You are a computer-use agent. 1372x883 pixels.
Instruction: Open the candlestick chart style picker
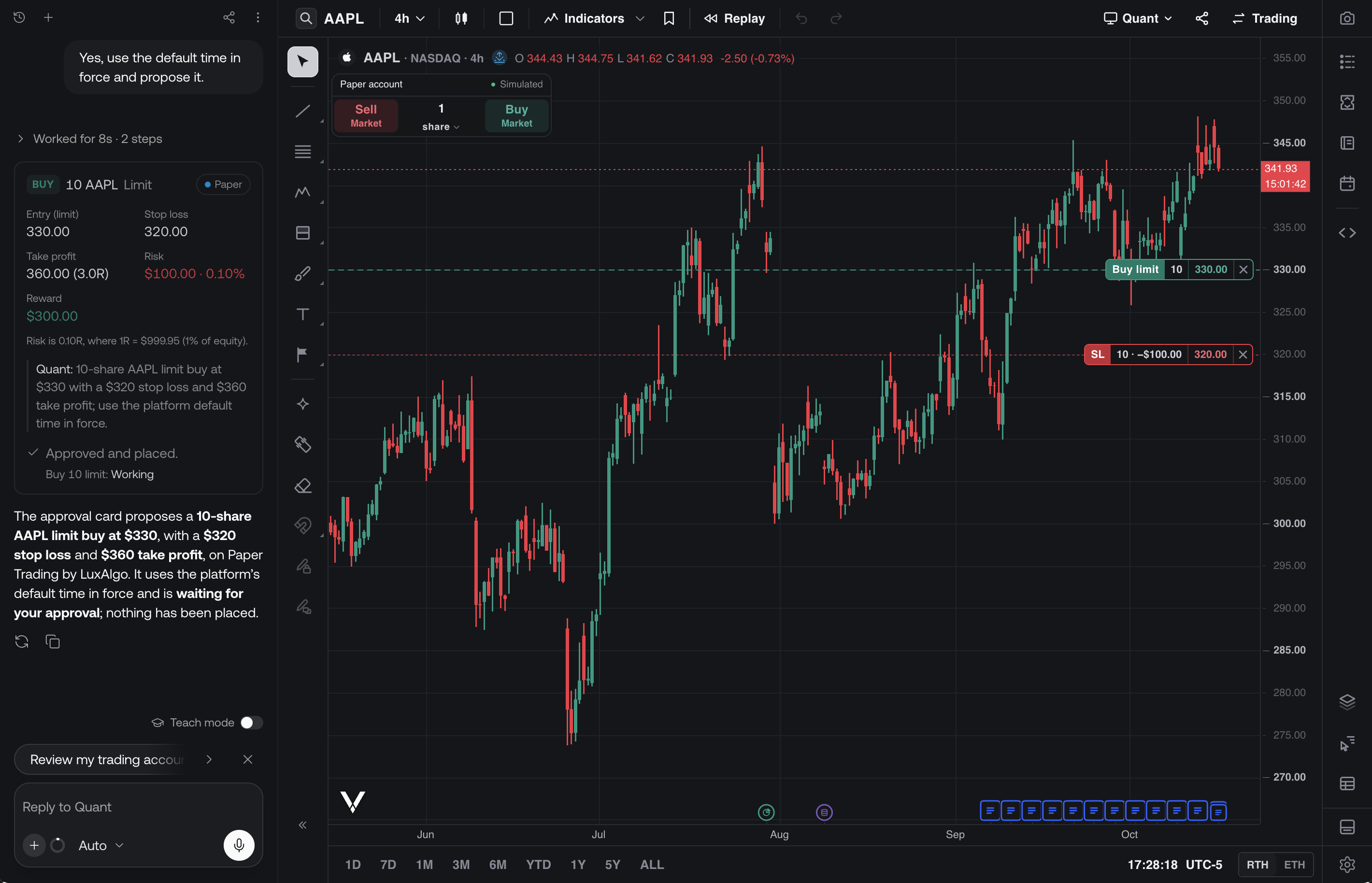461,18
